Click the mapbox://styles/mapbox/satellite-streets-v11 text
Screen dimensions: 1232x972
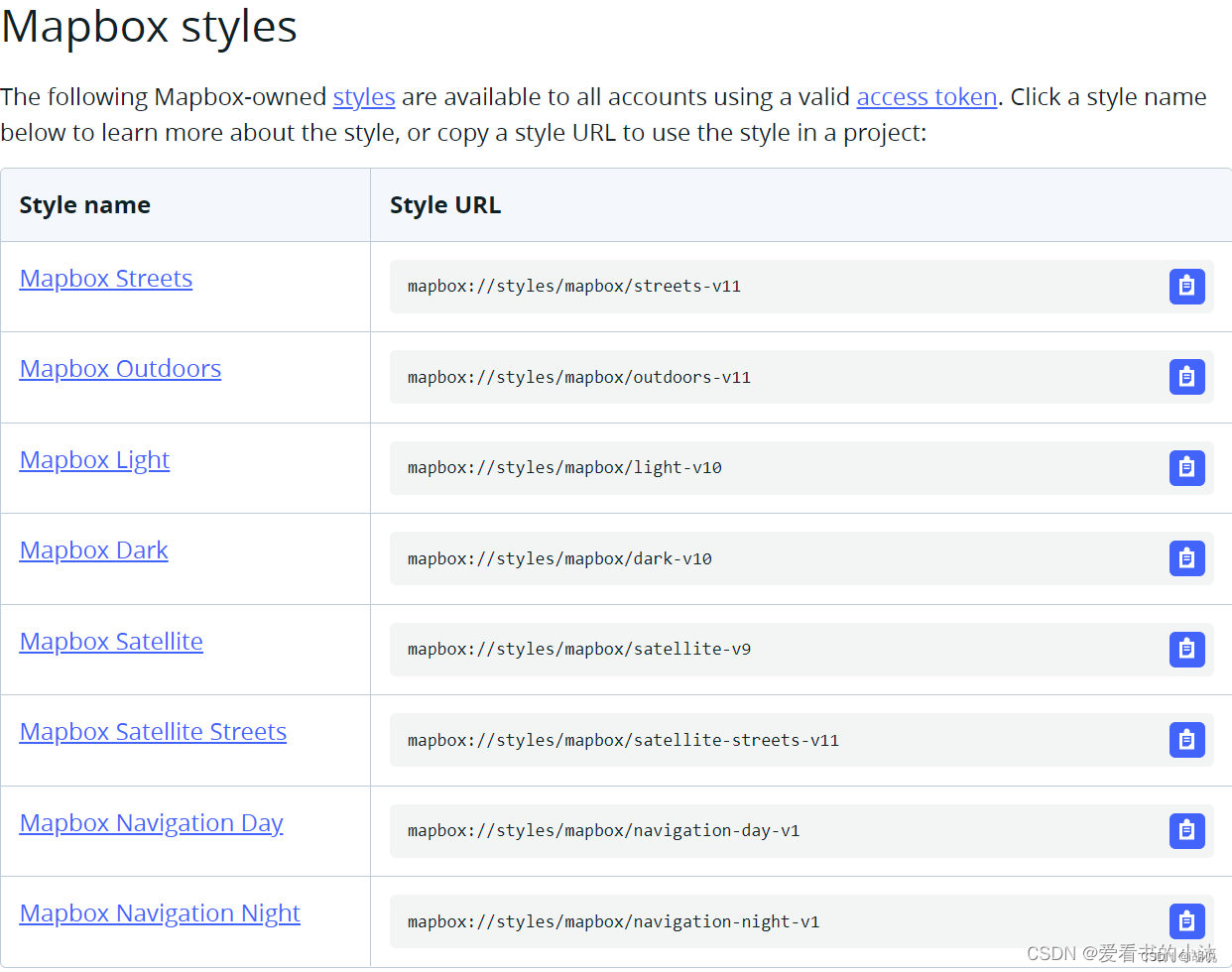[623, 740]
